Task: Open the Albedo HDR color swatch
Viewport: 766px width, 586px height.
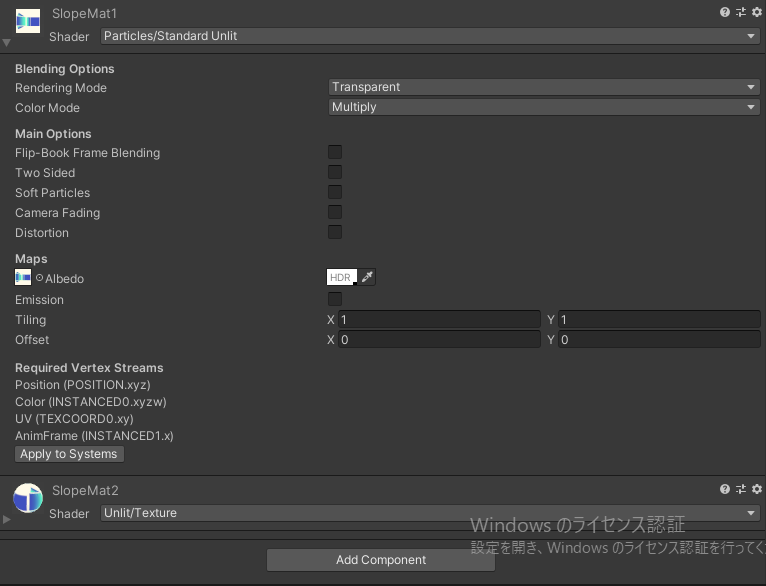Action: (x=342, y=277)
